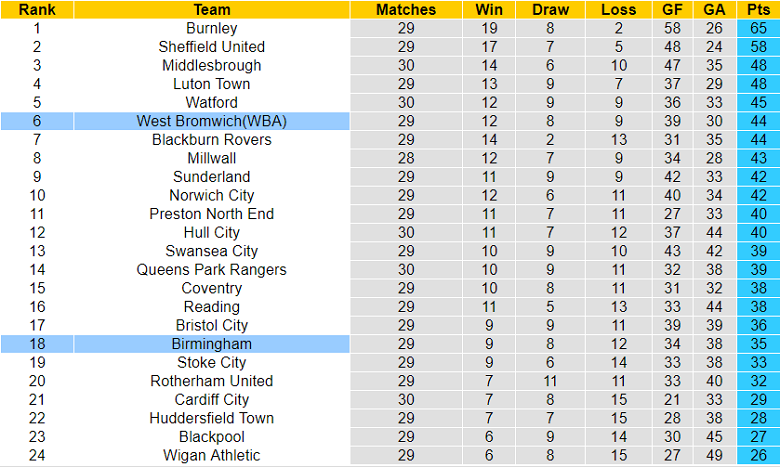This screenshot has height=467, width=780.
Task: Click the Draw column header
Action: pyautogui.click(x=551, y=10)
